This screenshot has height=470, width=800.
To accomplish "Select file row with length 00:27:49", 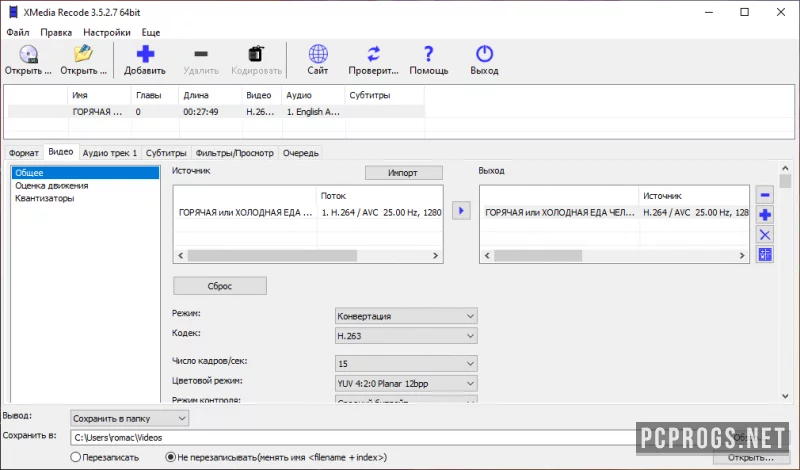I will pyautogui.click(x=216, y=112).
